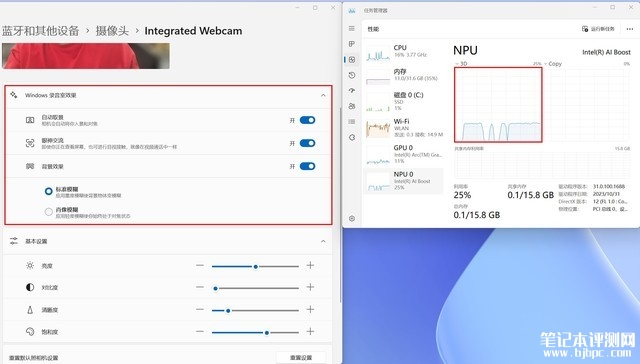Open the Services page icon
The height and width of the screenshot is (364, 640).
[x=352, y=138]
